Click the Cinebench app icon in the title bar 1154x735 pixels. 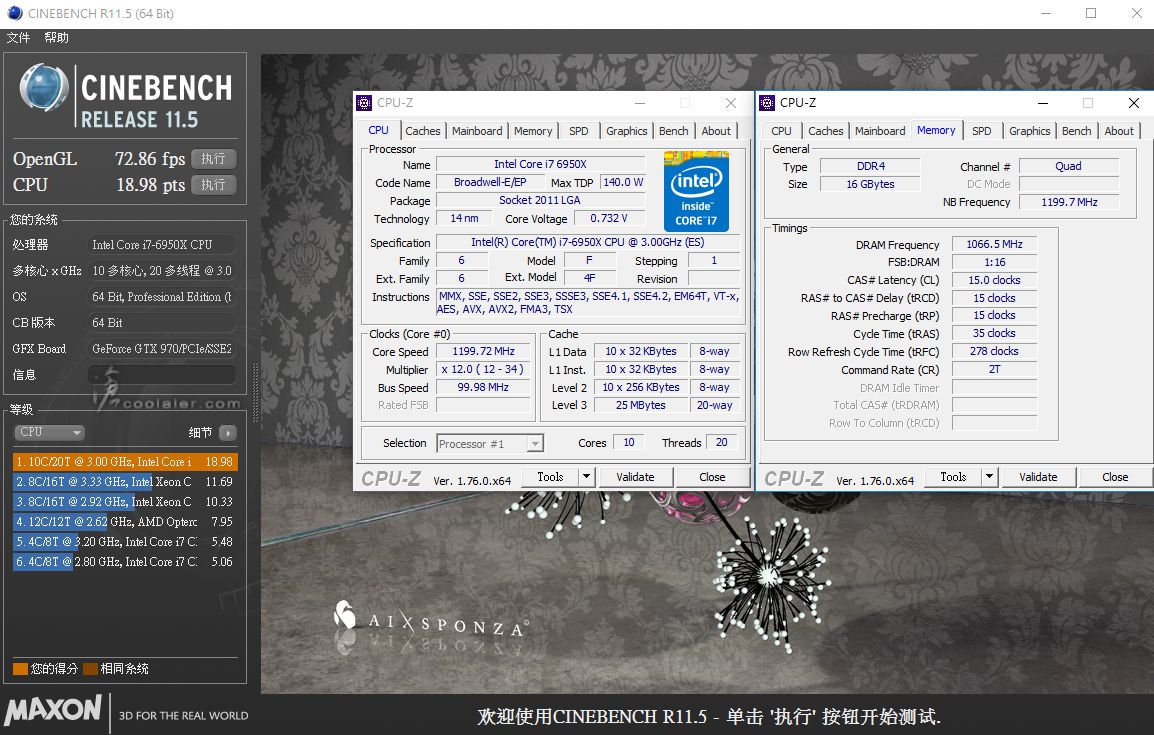(x=14, y=13)
